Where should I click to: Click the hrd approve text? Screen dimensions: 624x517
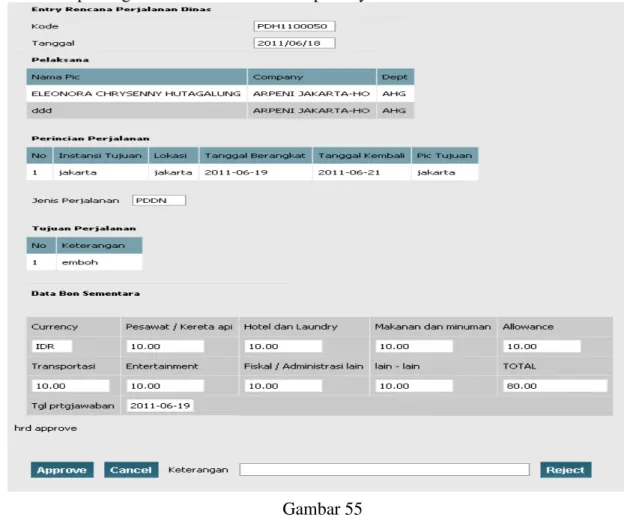[x=45, y=429]
